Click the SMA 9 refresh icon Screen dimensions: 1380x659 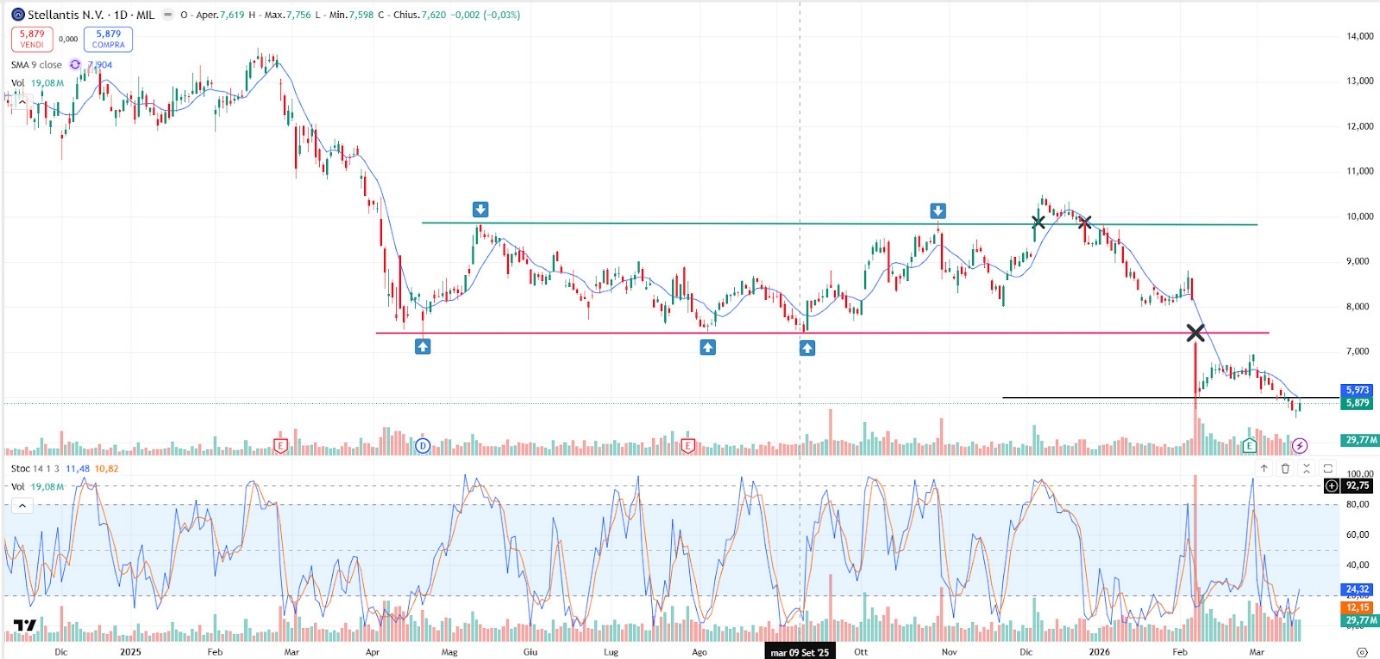(77, 65)
